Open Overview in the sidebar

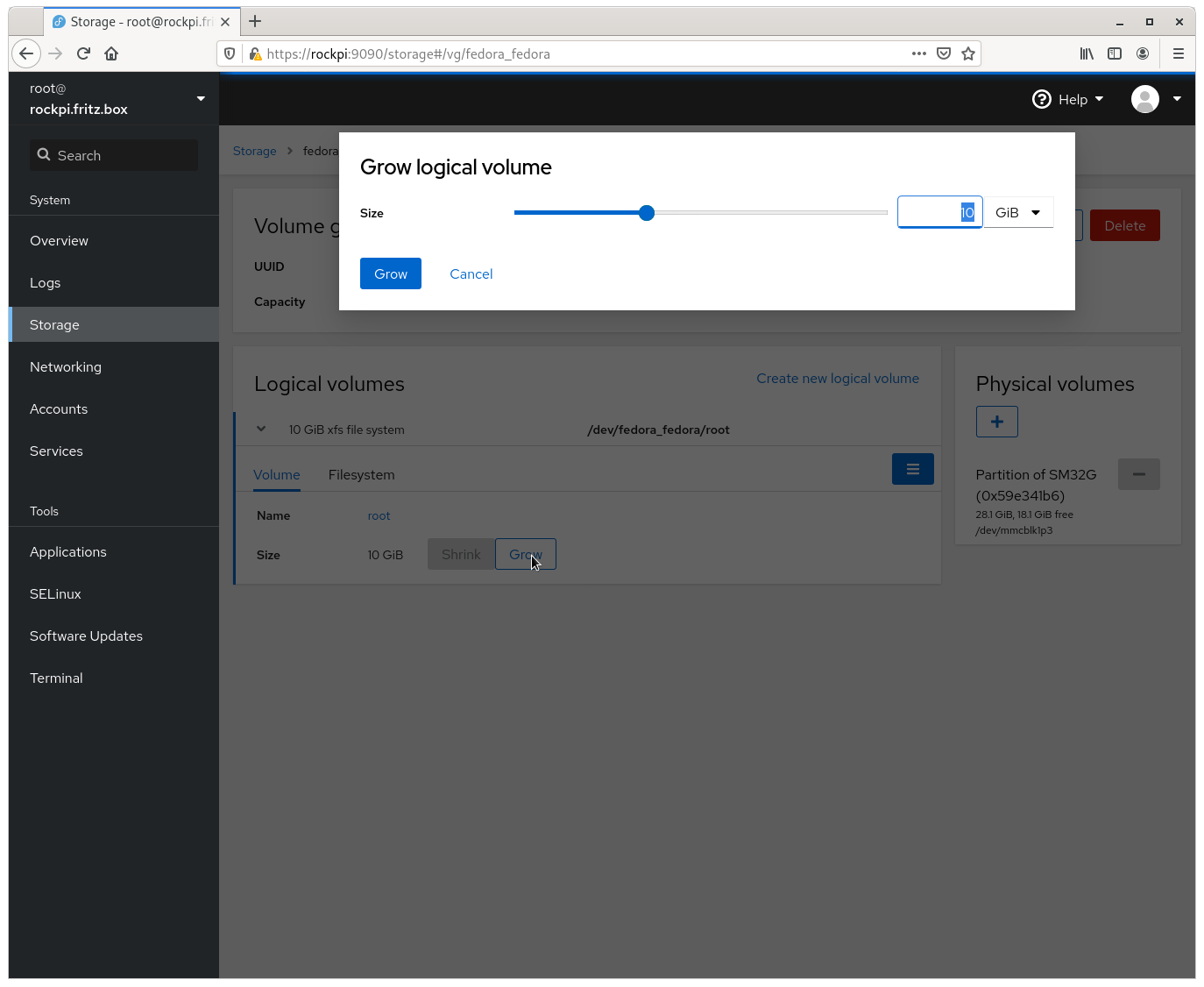click(x=114, y=240)
